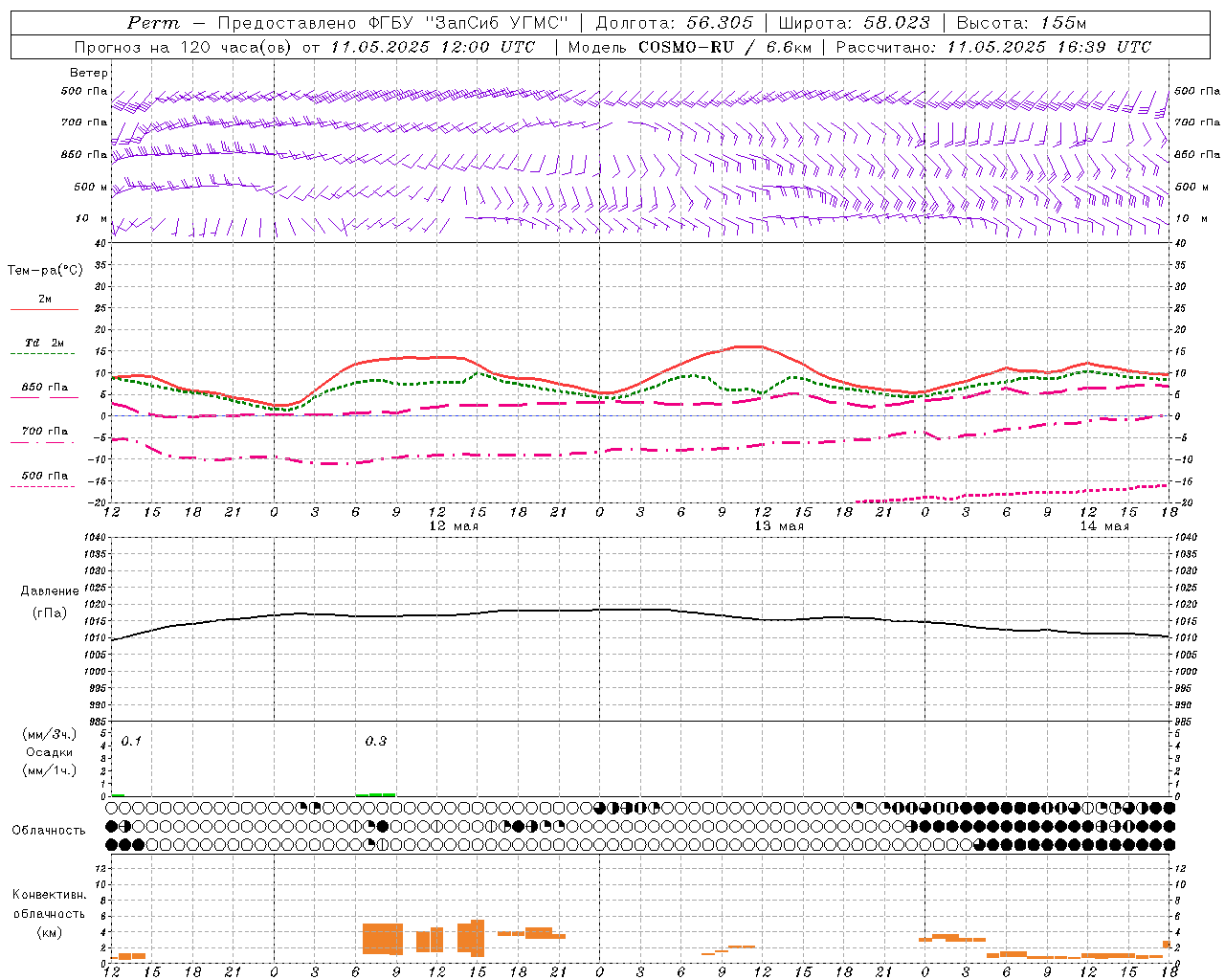Click "Рассчитано: 11.05.2025 16:39 UTC" timestamp

pyautogui.click(x=993, y=47)
